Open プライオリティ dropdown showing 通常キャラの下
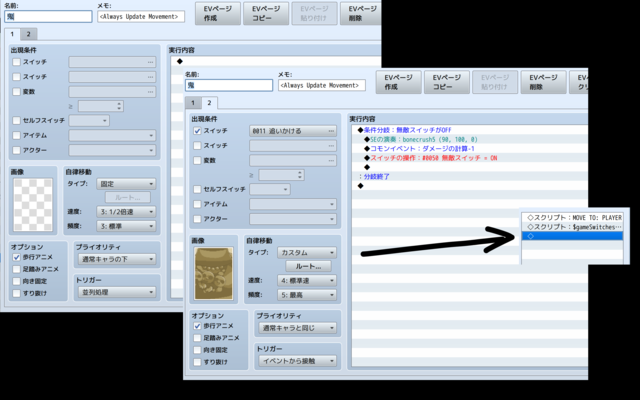This screenshot has width=640, height=400. pos(117,259)
